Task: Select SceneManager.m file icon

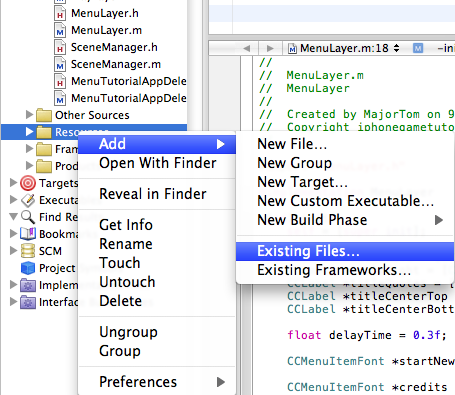Action: tap(60, 64)
